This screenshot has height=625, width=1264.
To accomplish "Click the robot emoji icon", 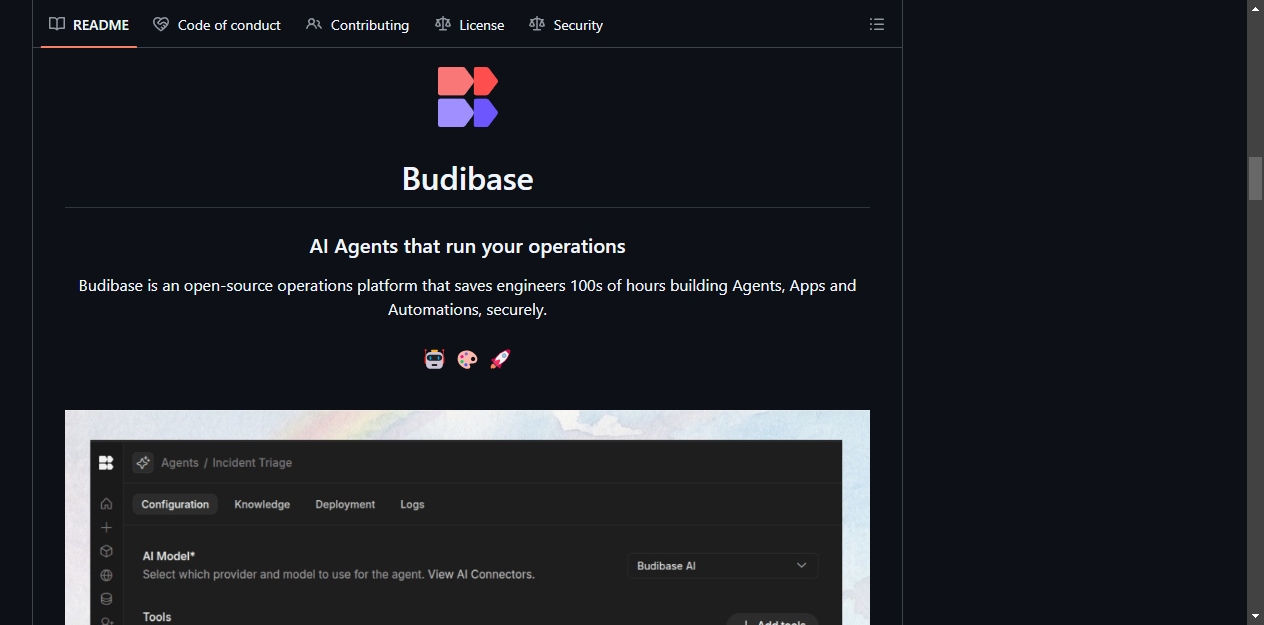I will (434, 359).
